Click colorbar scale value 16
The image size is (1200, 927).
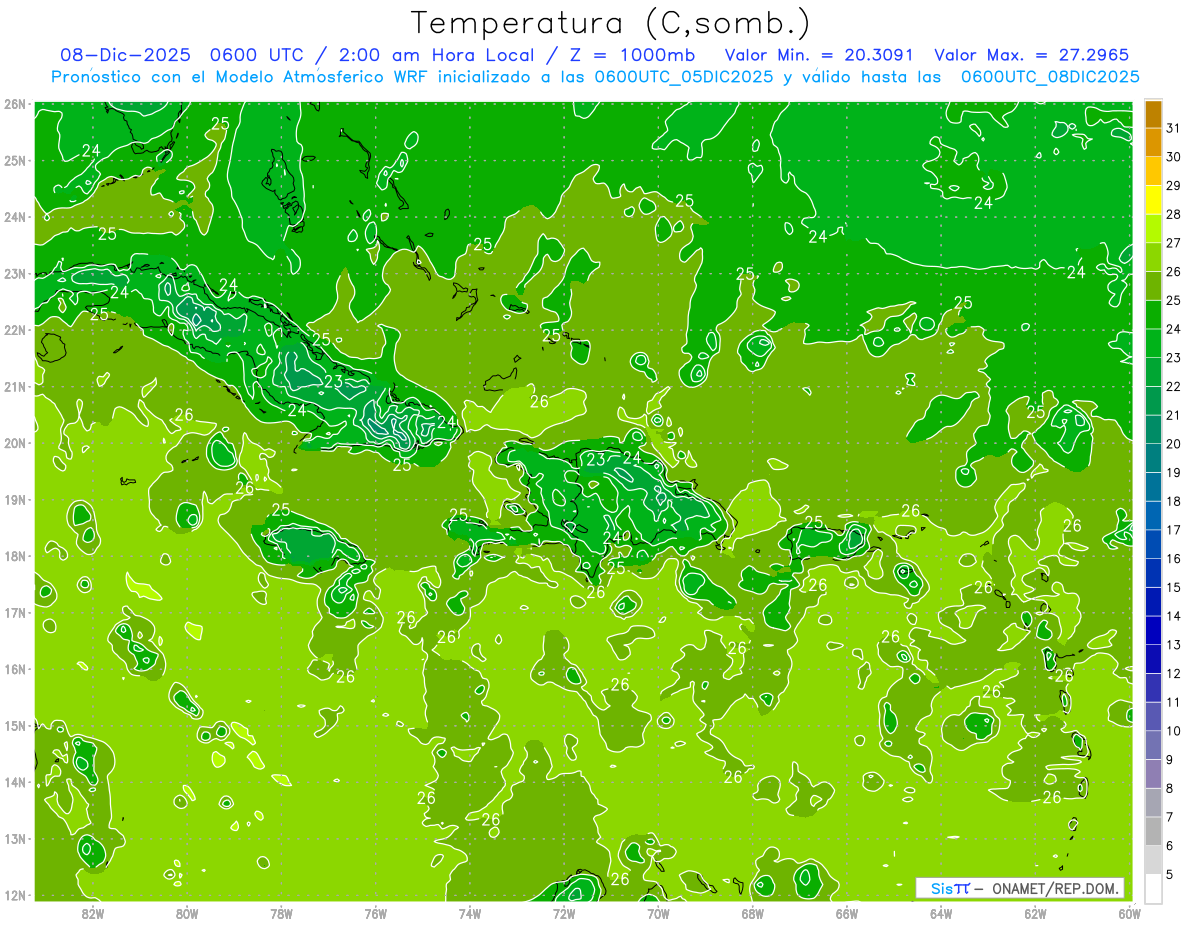tap(1174, 559)
